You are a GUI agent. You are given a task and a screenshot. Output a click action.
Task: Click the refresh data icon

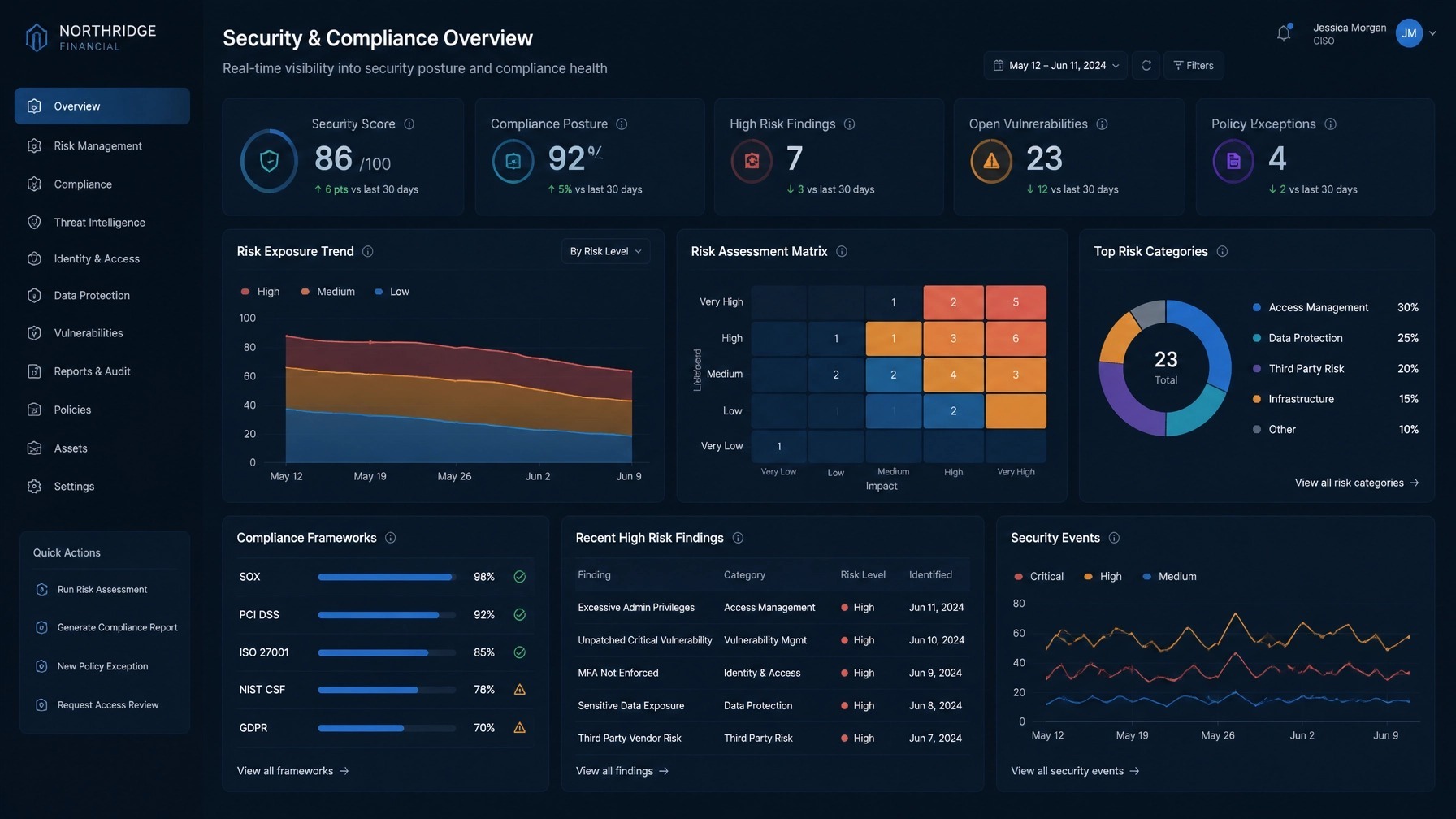(1146, 66)
